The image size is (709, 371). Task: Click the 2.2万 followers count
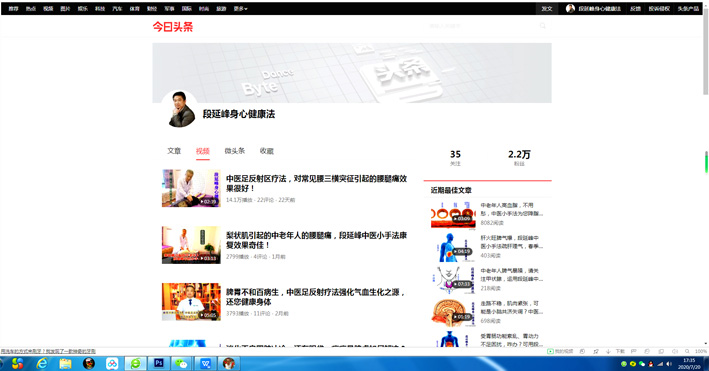519,157
